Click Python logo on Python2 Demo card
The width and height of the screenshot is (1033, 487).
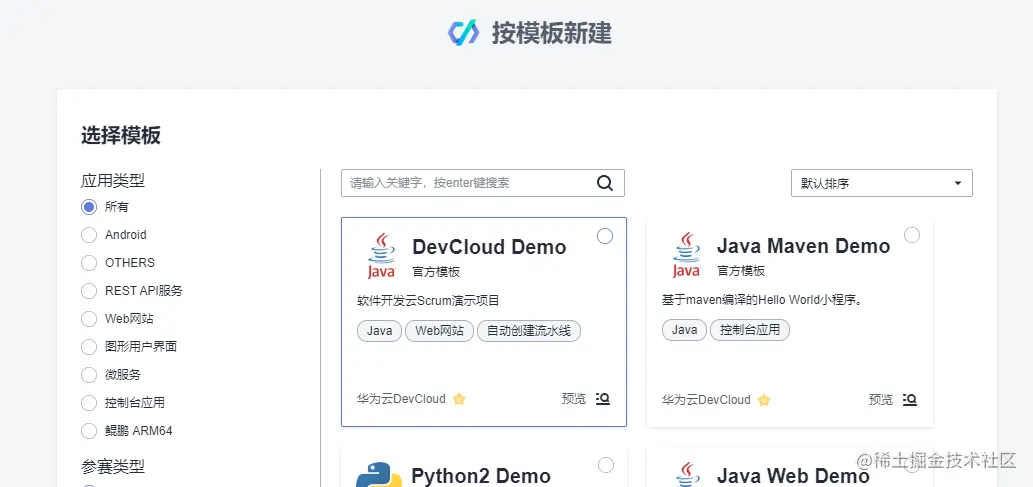click(x=379, y=475)
